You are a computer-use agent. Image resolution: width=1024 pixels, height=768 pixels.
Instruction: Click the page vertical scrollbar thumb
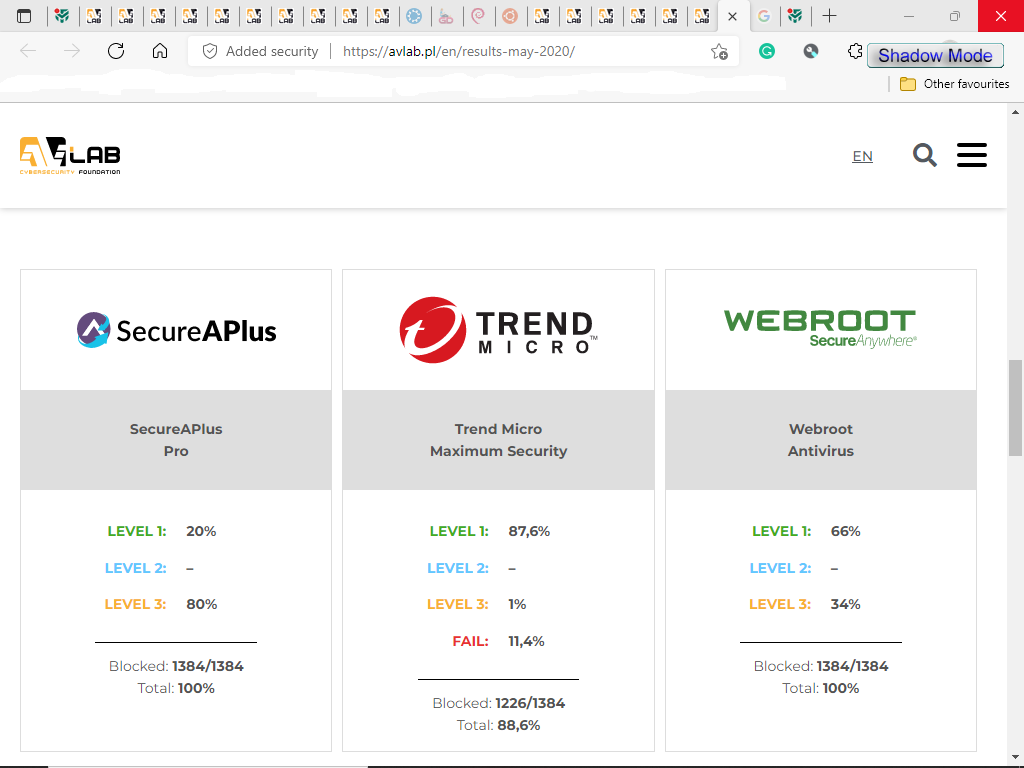point(1015,408)
